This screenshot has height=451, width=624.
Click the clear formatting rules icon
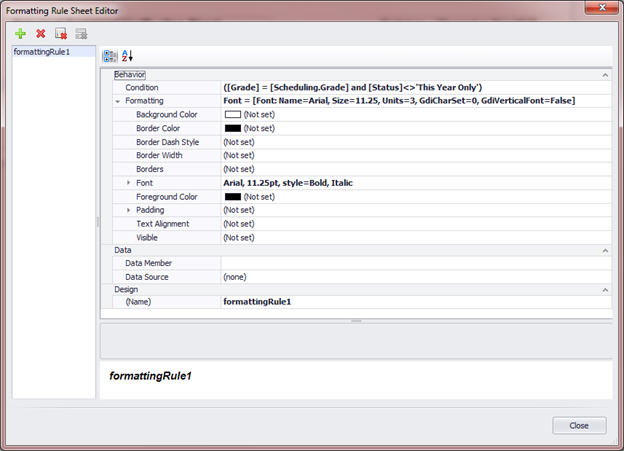tap(61, 33)
